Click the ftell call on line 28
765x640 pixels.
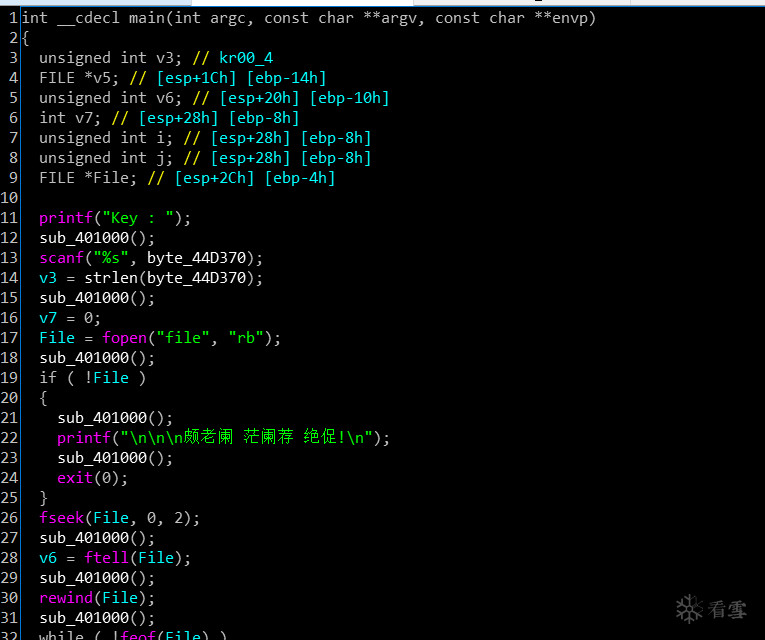pyautogui.click(x=106, y=558)
